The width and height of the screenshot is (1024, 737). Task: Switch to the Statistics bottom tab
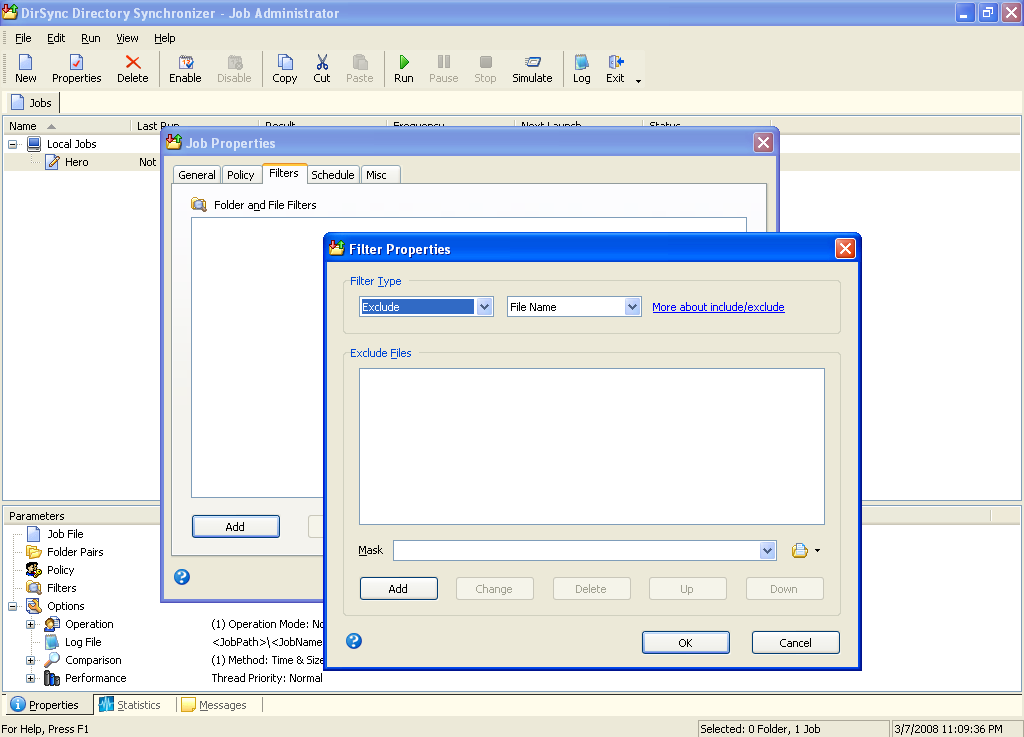click(x=130, y=705)
